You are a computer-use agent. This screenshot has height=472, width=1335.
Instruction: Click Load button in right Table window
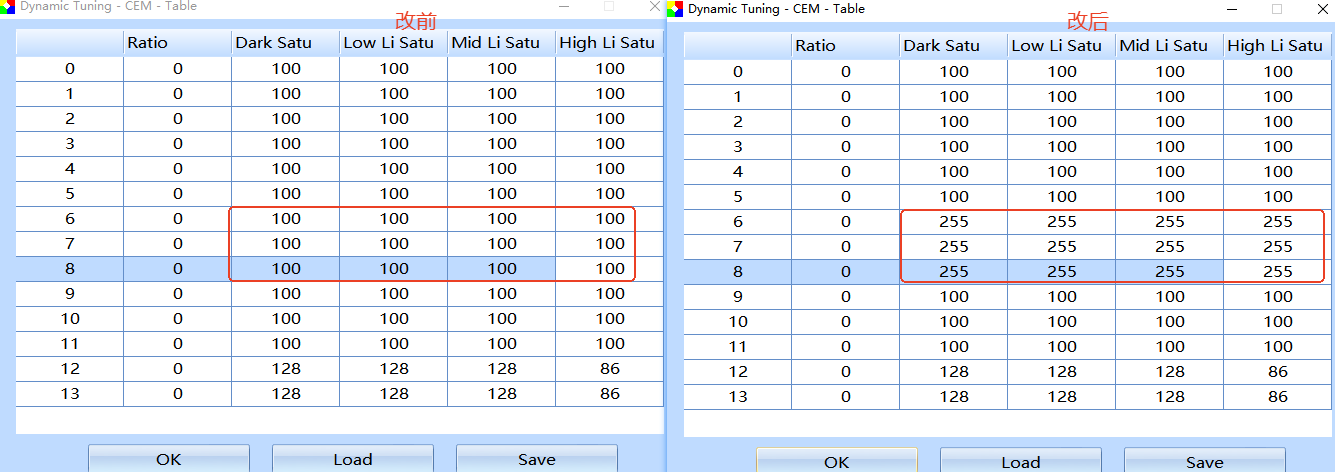(1021, 461)
